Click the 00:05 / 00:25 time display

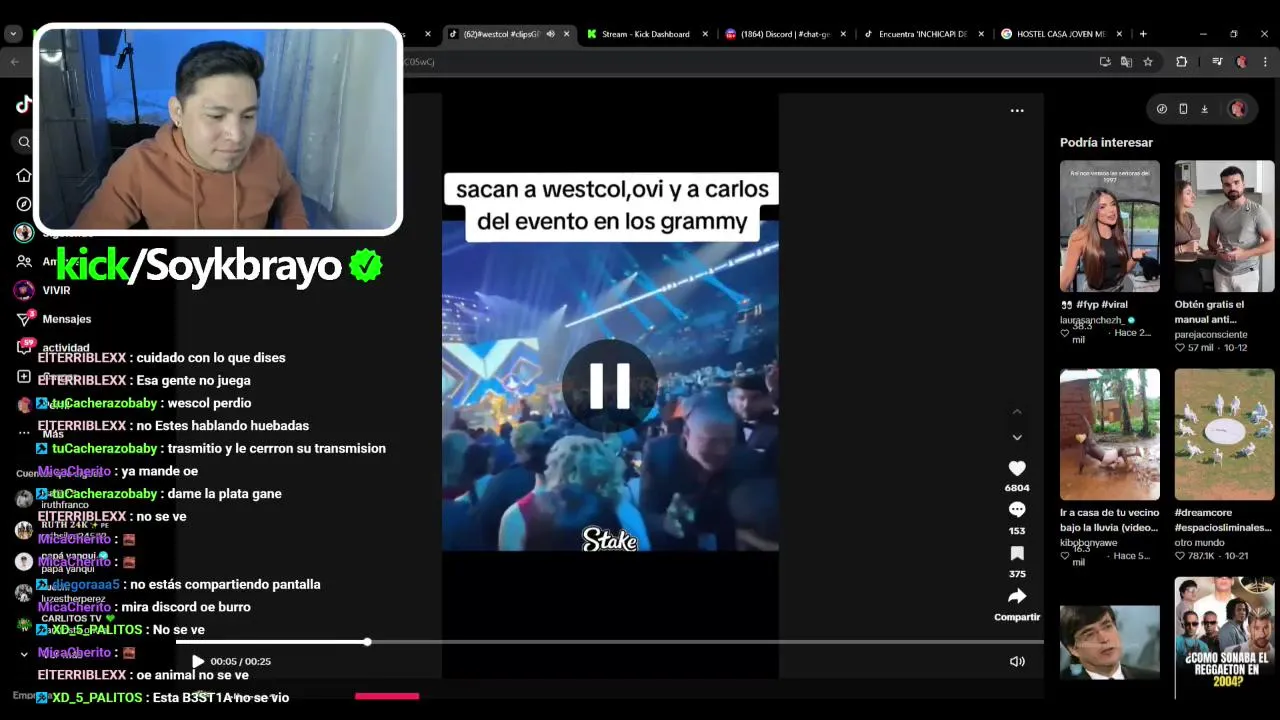(x=240, y=661)
